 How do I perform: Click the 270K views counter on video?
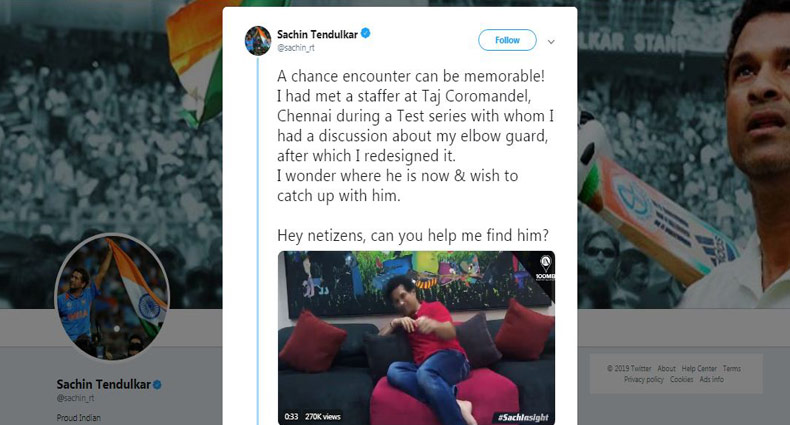[x=322, y=417]
